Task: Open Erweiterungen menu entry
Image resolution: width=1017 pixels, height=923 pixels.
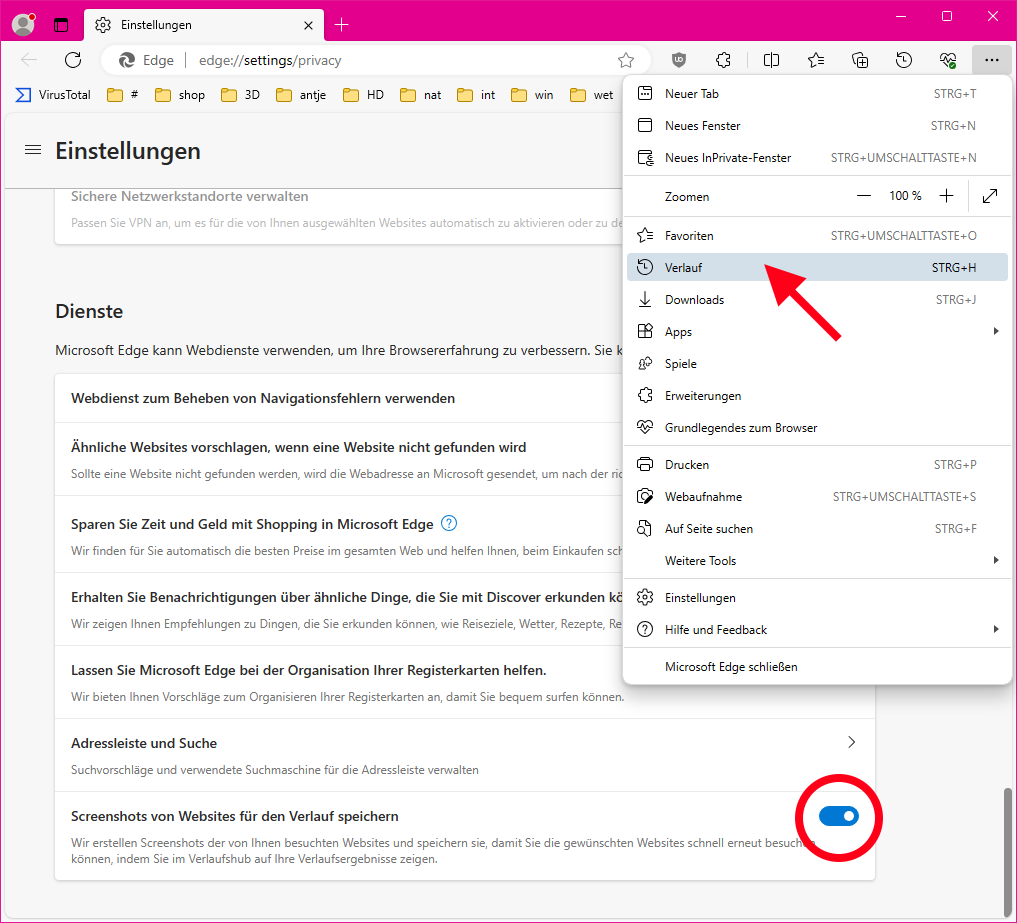Action: click(x=817, y=396)
